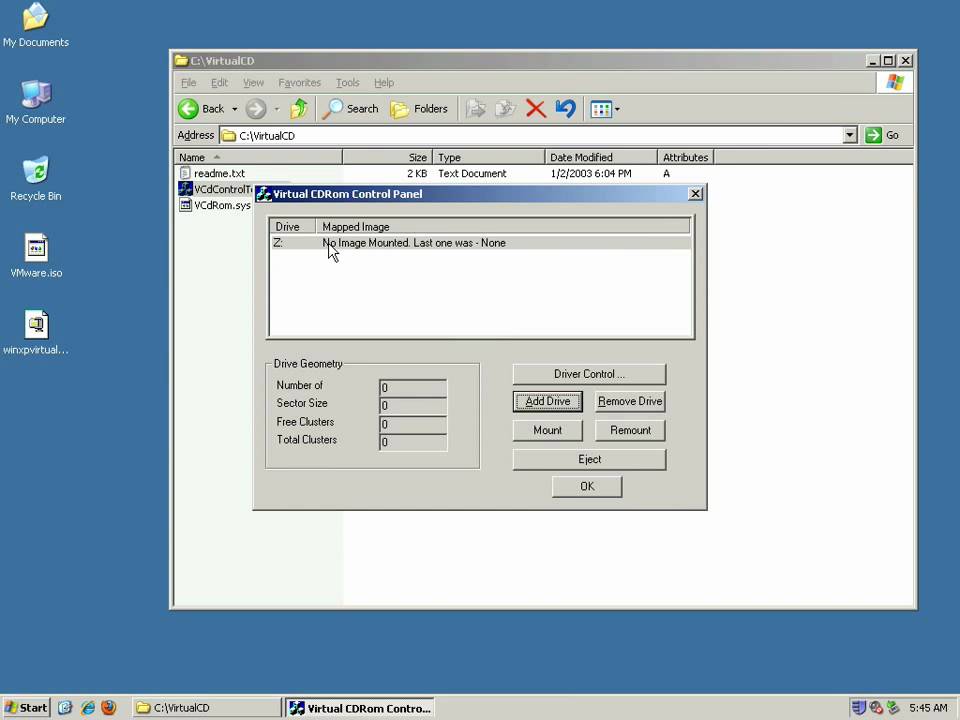The width and height of the screenshot is (960, 720).
Task: Click OK in Virtual CDRom panel
Action: (x=587, y=487)
